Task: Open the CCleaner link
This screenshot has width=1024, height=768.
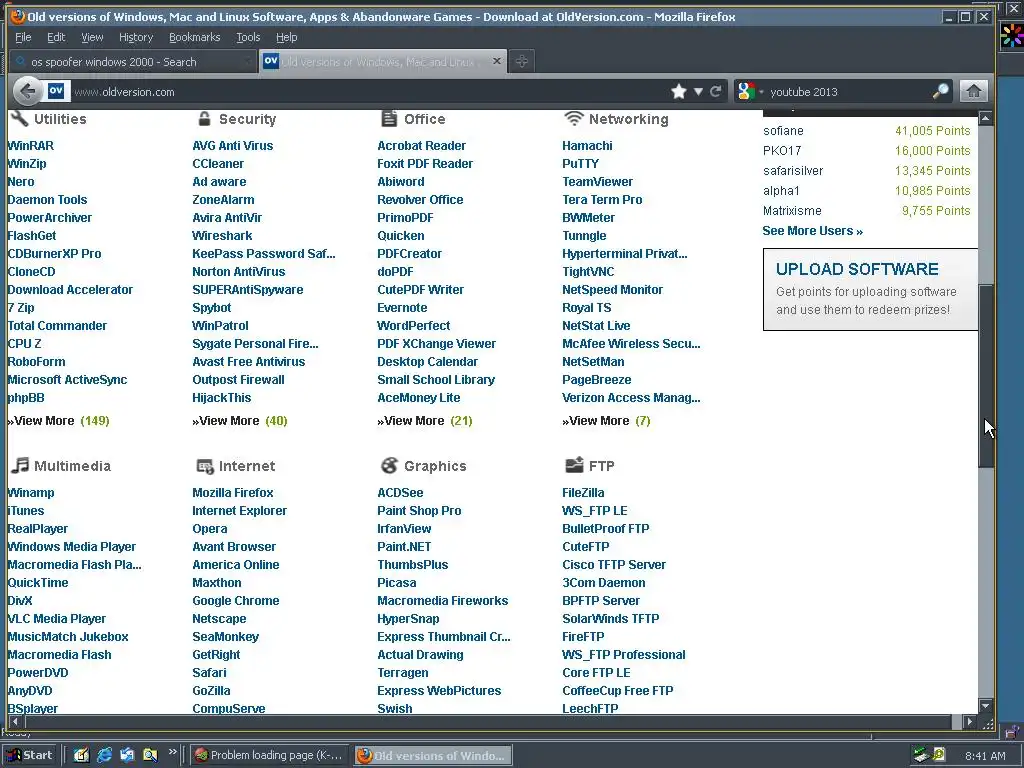Action: [x=218, y=164]
